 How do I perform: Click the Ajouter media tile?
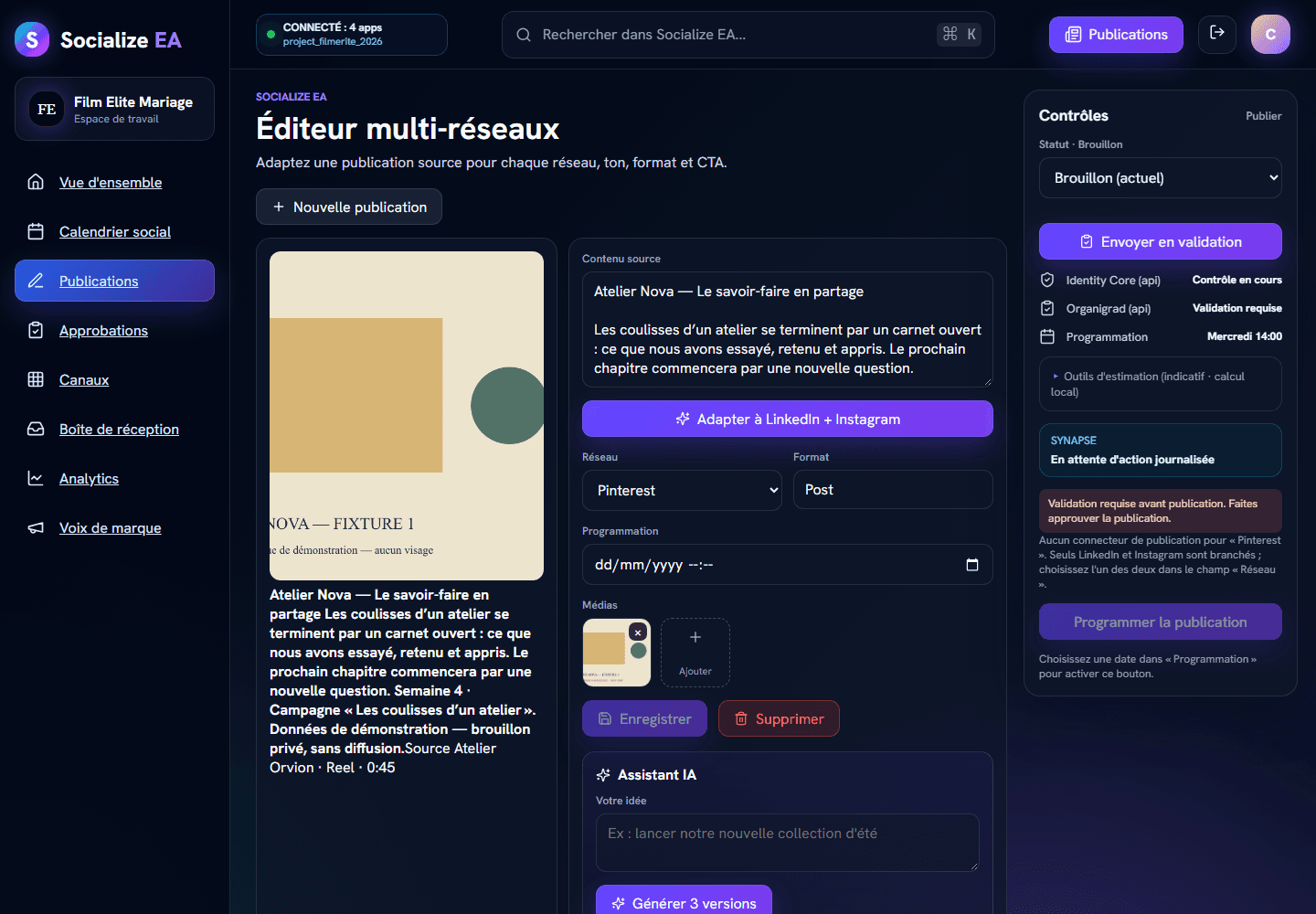(695, 653)
